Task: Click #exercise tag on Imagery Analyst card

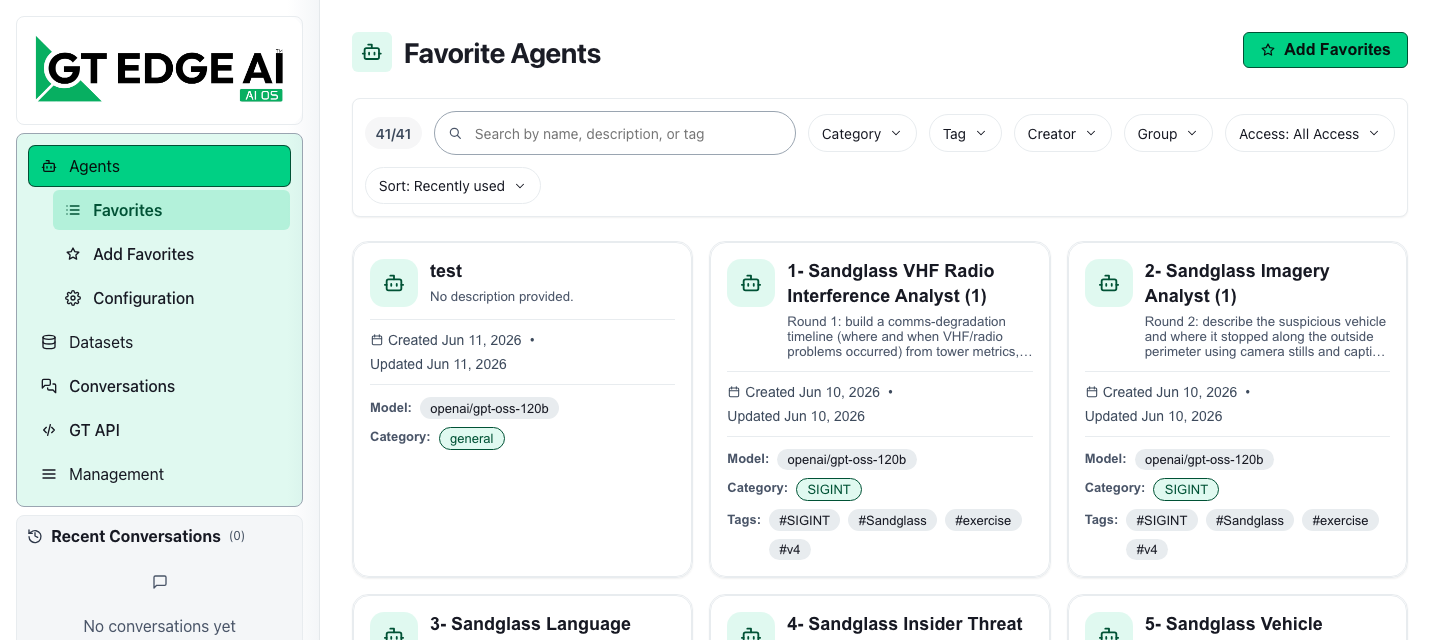Action: tap(1341, 520)
